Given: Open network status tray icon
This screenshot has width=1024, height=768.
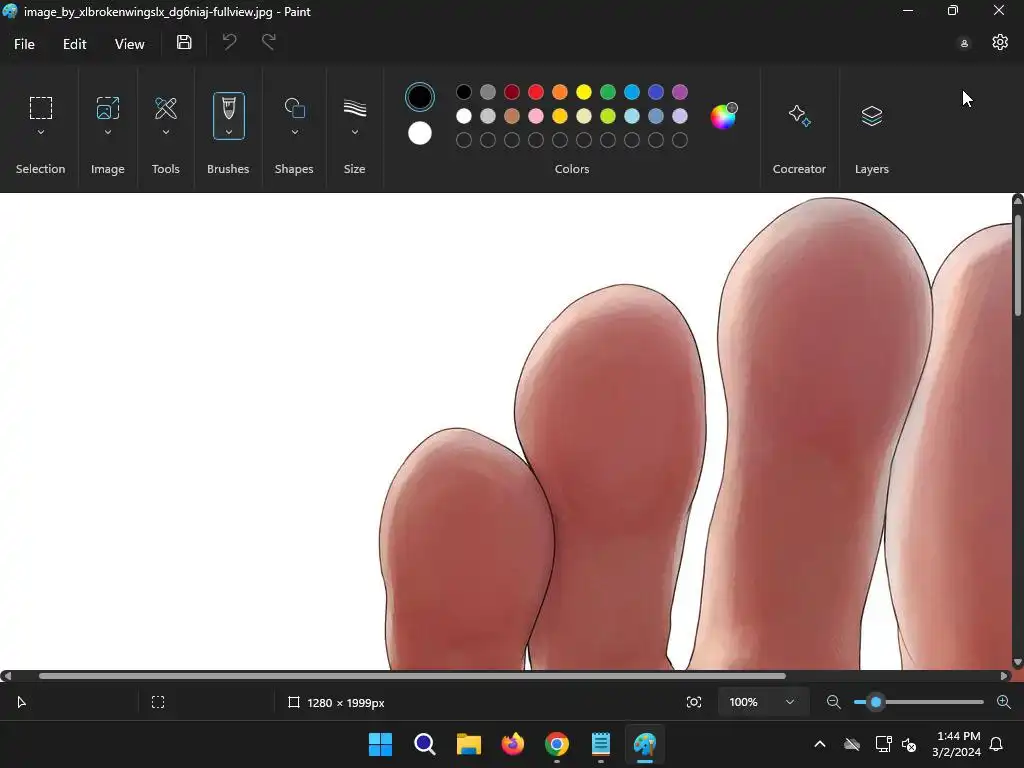Looking at the screenshot, I should coord(884,744).
